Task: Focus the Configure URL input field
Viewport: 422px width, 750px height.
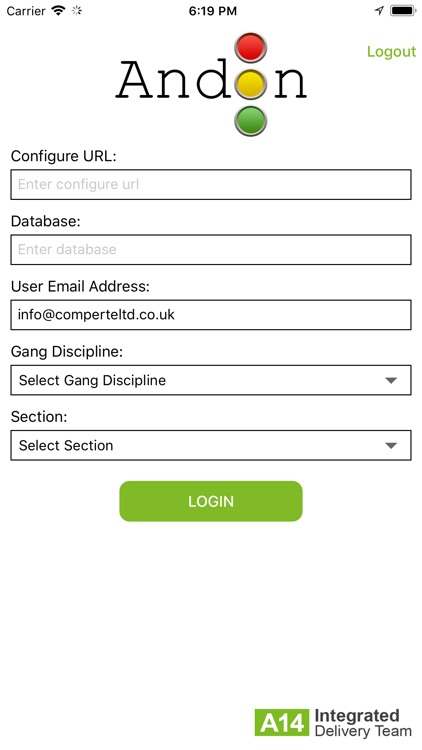Action: (211, 185)
